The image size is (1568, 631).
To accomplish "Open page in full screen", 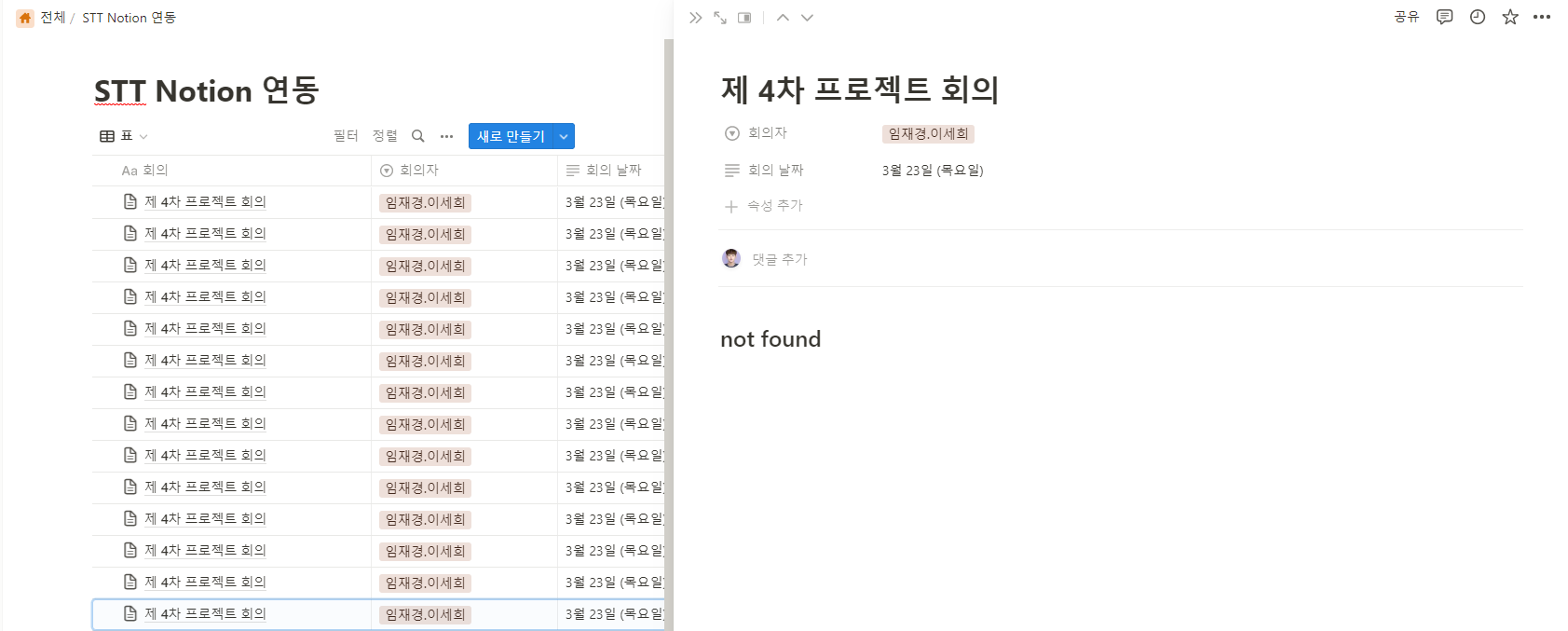I will tap(720, 18).
